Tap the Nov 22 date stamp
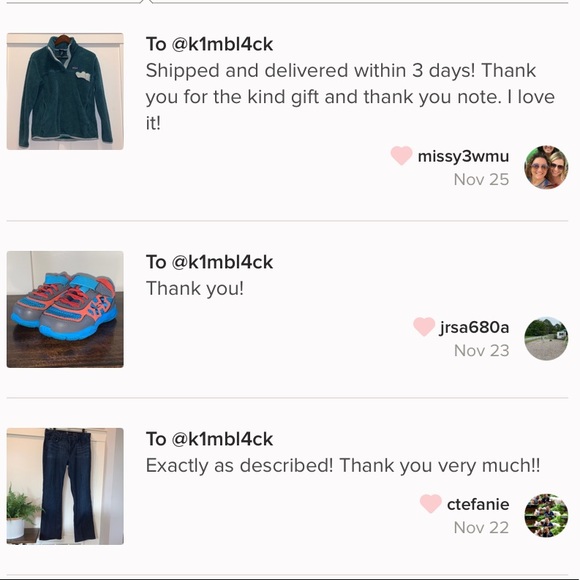 coord(481,528)
